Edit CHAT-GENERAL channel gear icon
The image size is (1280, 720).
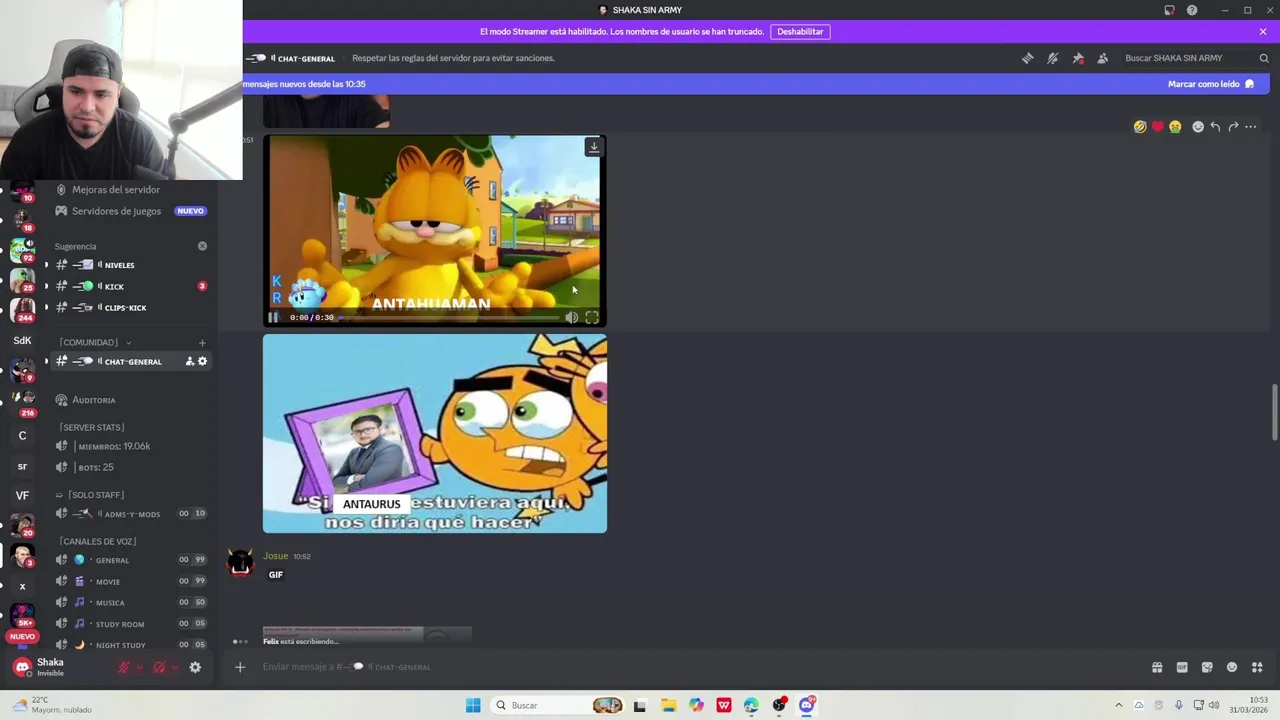202,361
